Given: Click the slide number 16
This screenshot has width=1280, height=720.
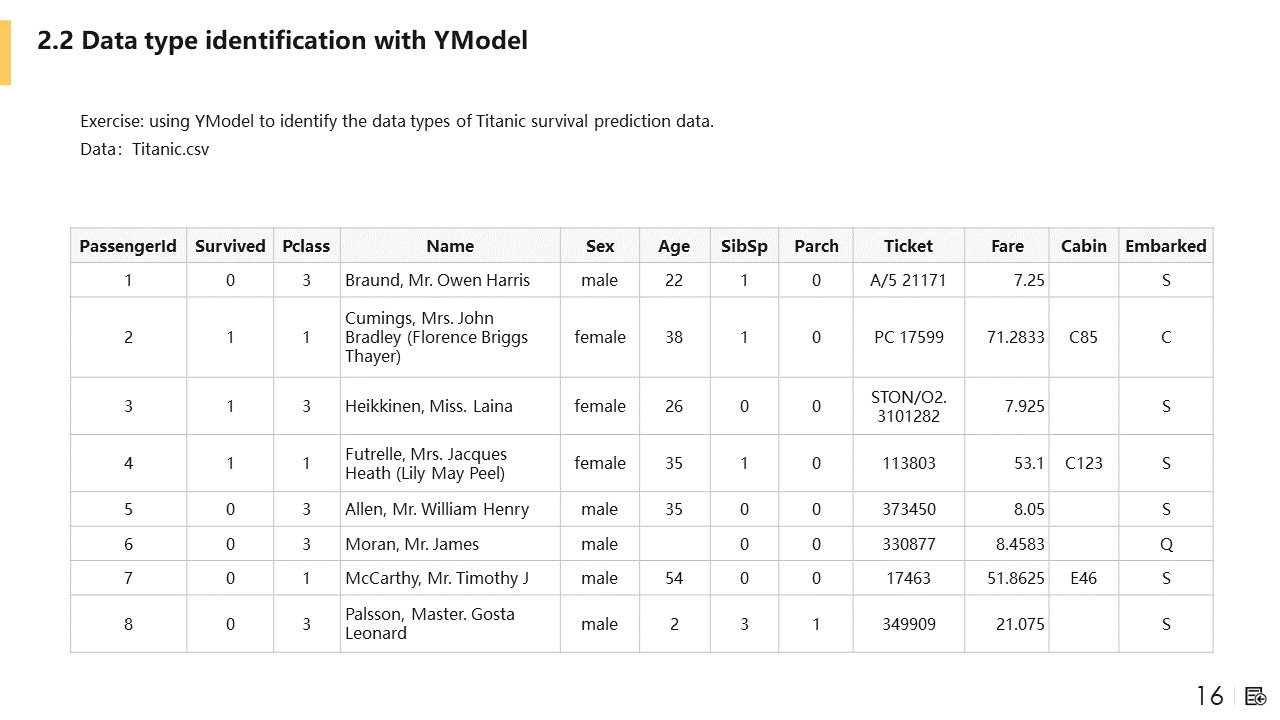Looking at the screenshot, I should coord(1210,696).
